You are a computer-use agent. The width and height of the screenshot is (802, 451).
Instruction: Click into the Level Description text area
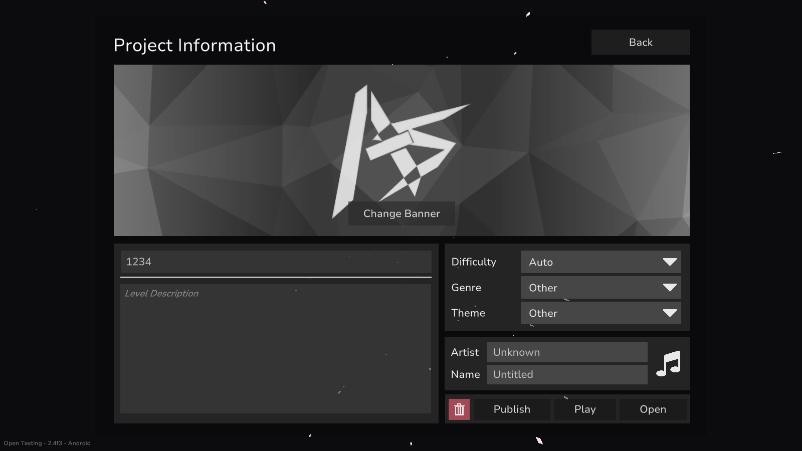tap(275, 349)
